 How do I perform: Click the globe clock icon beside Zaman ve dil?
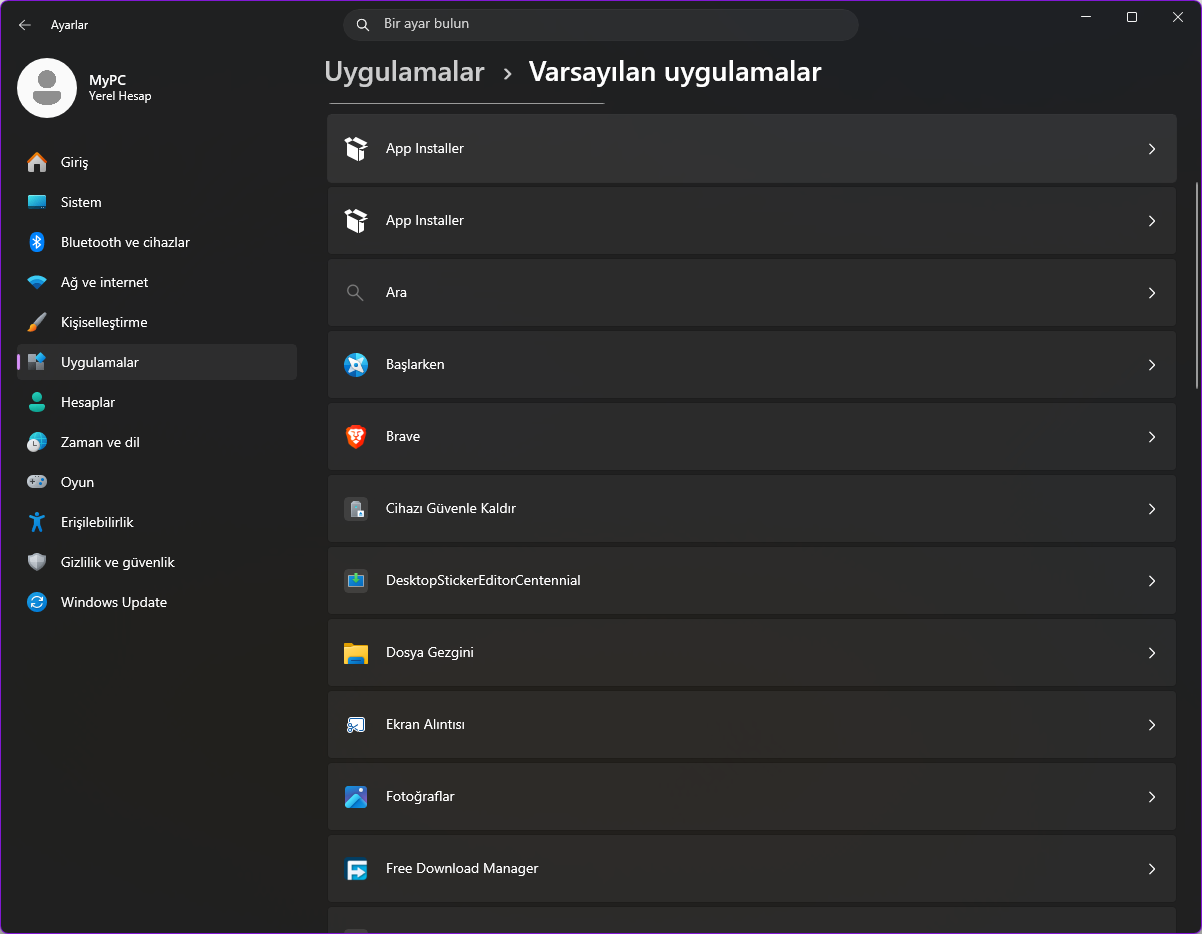point(37,442)
